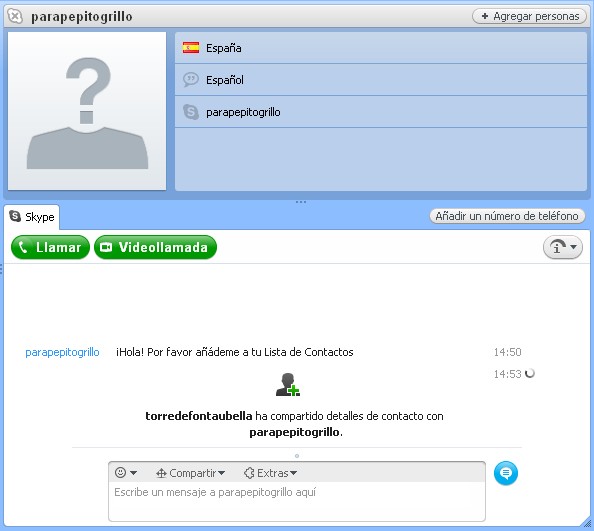Image resolution: width=594 pixels, height=531 pixels.
Task: Click the Agregar personas button
Action: (529, 16)
